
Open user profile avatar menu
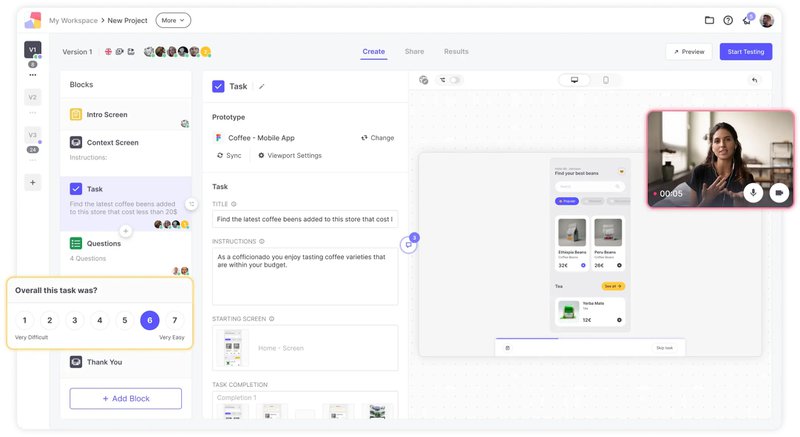[x=767, y=20]
